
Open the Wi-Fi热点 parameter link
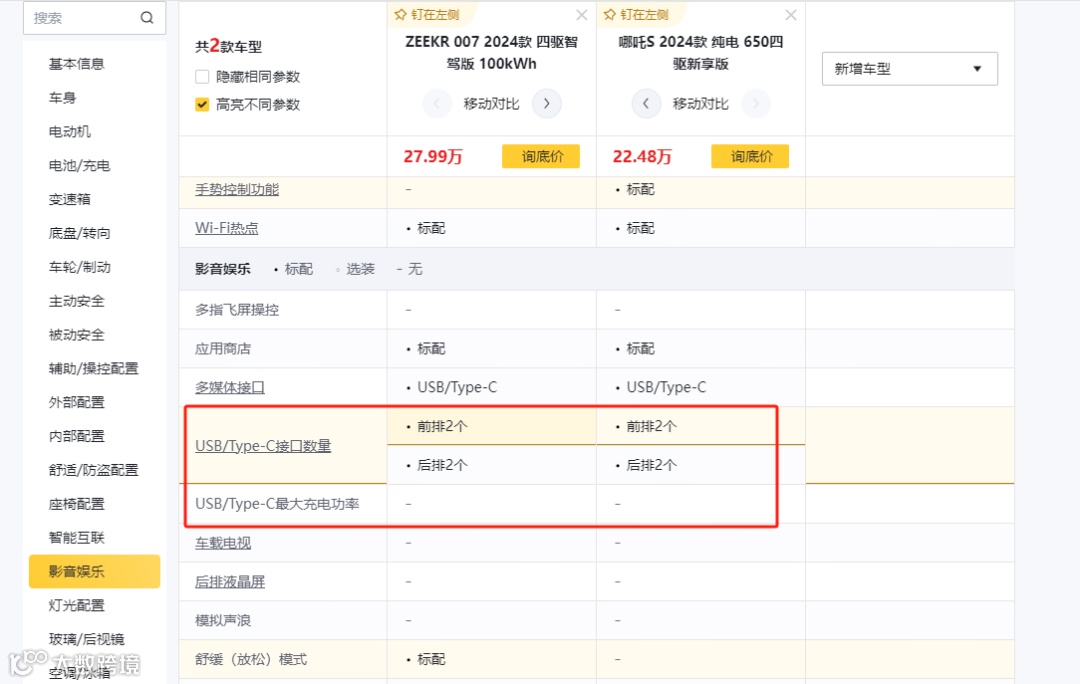tap(227, 228)
